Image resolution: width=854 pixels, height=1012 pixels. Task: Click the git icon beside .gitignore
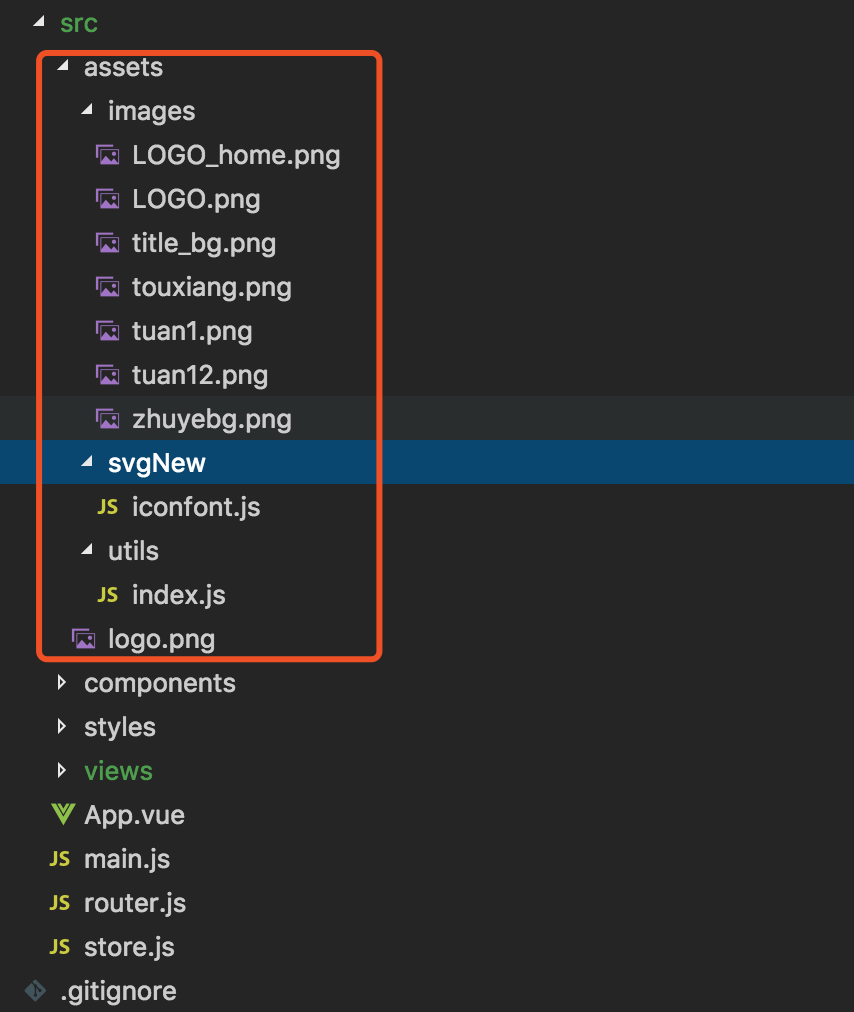tap(36, 991)
